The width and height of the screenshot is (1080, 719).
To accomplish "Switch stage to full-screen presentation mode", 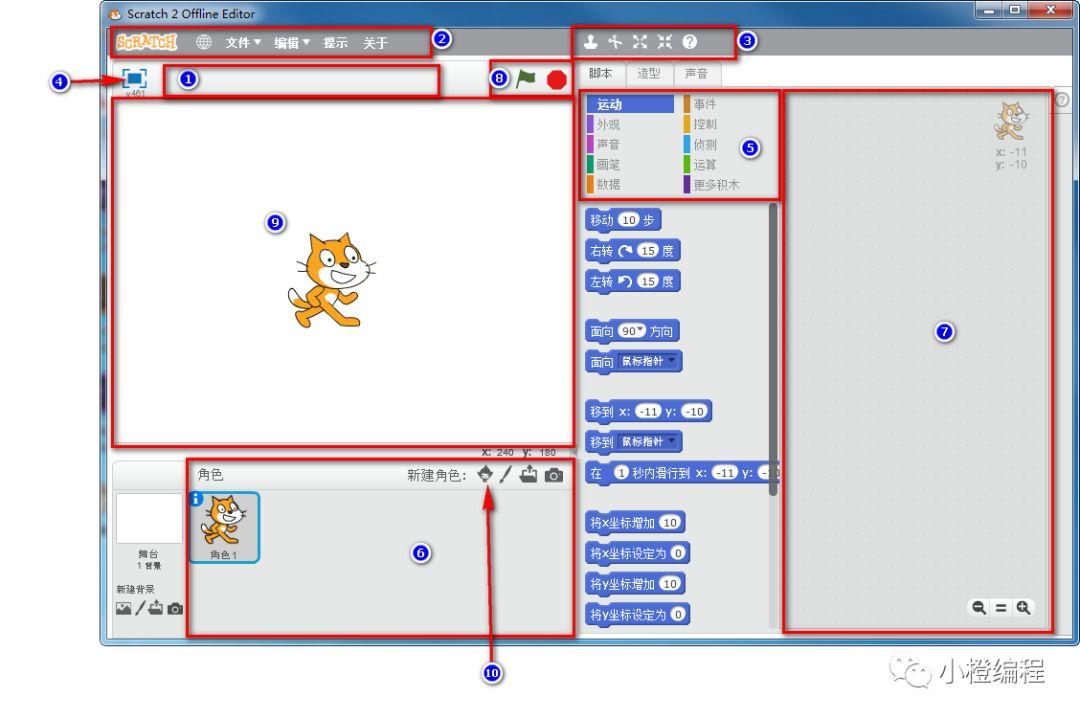I will click(x=134, y=78).
